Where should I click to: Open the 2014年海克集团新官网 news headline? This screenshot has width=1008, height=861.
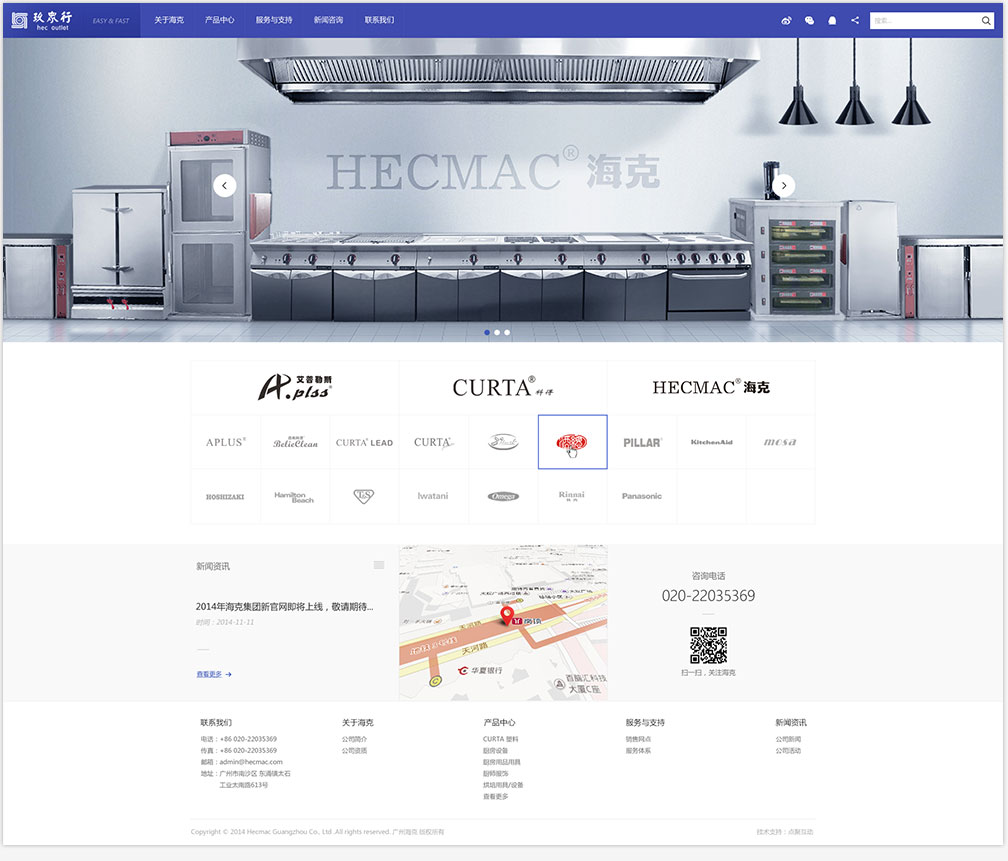(284, 606)
